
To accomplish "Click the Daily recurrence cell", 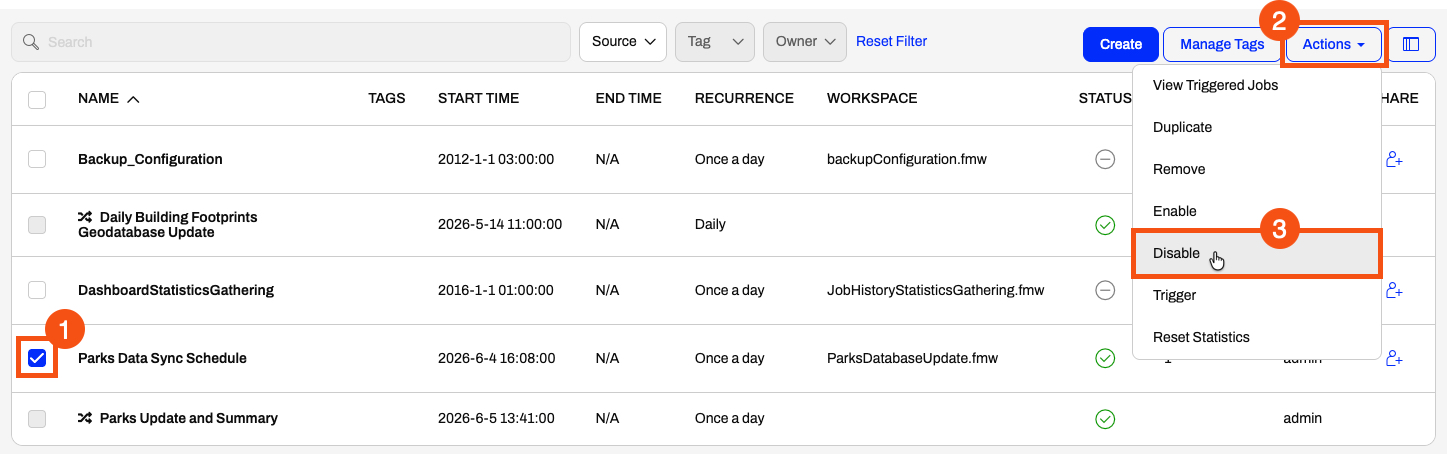I will [710, 225].
